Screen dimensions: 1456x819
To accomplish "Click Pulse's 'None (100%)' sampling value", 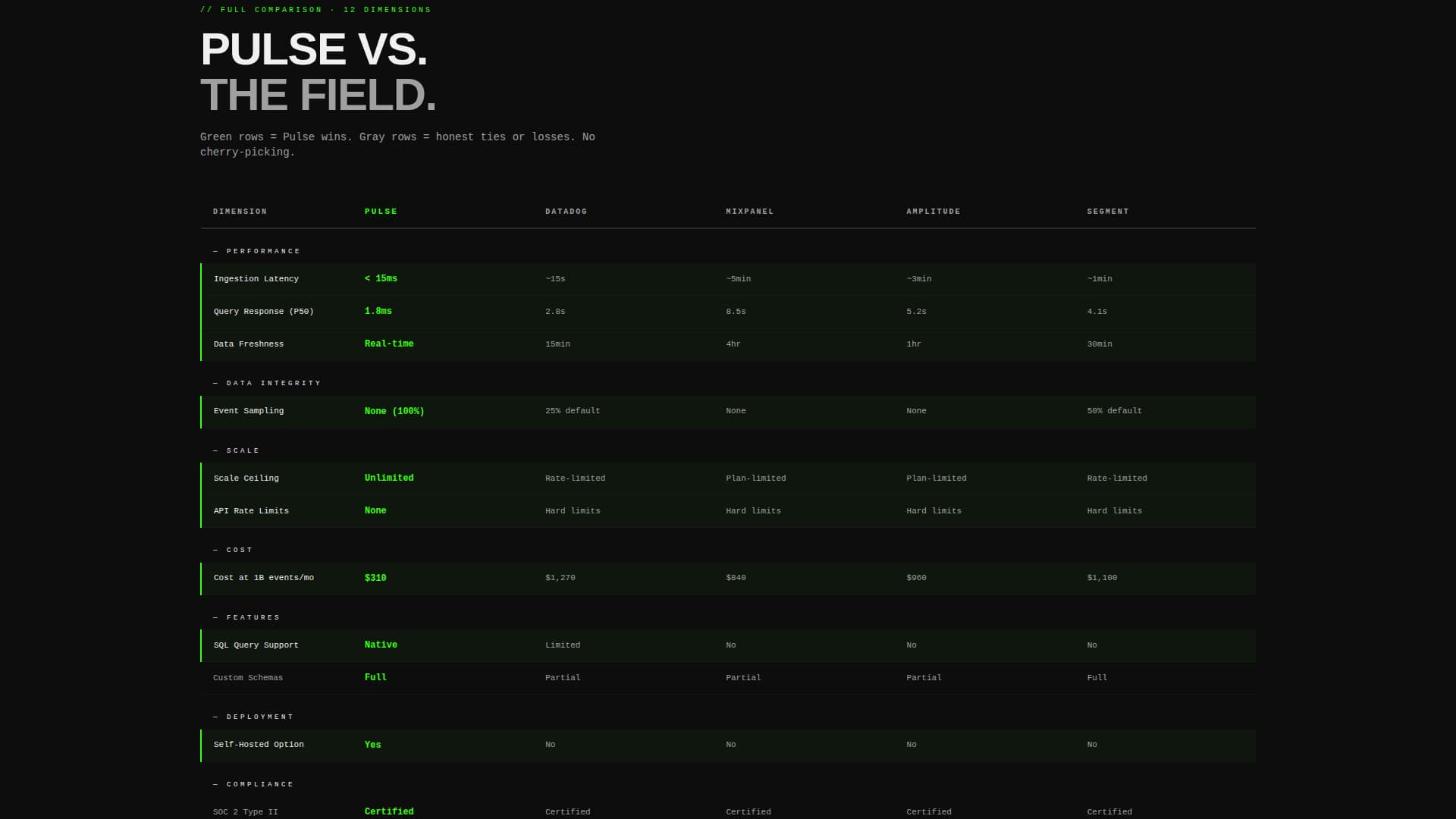I will coord(394,411).
